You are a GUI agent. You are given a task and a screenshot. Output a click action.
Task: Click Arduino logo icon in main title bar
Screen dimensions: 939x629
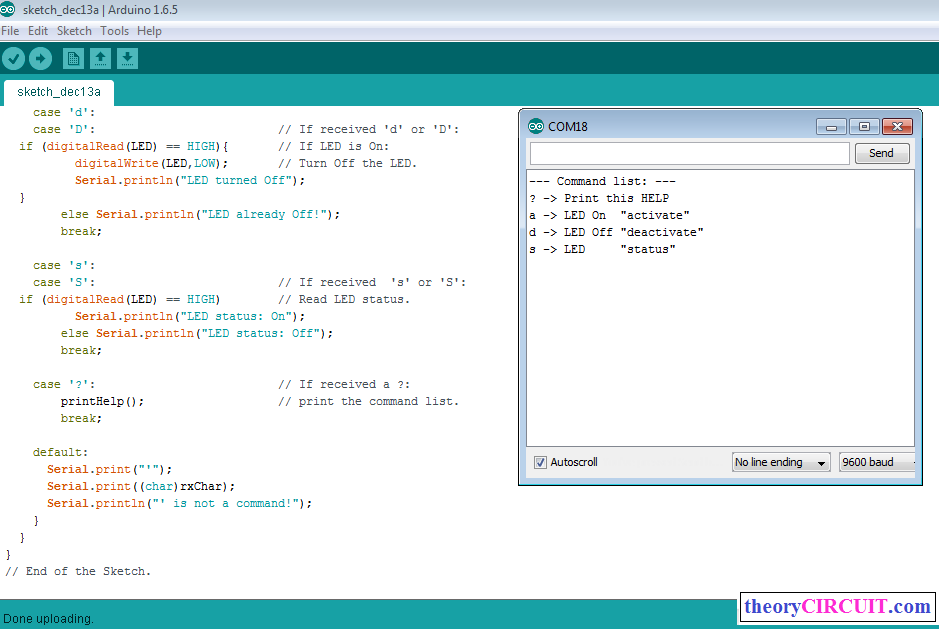click(x=8, y=9)
